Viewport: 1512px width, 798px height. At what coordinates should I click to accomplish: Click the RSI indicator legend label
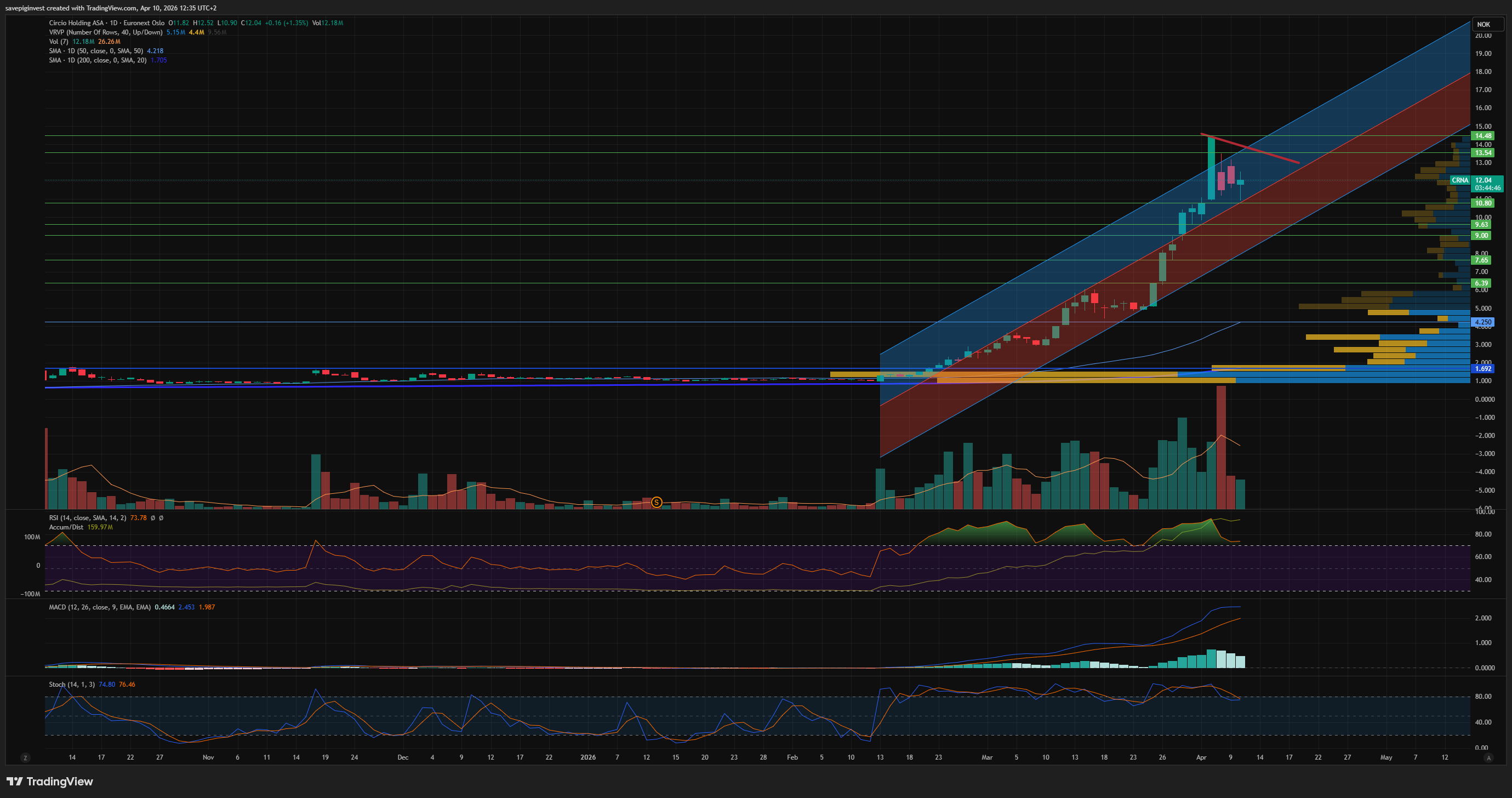(87, 518)
